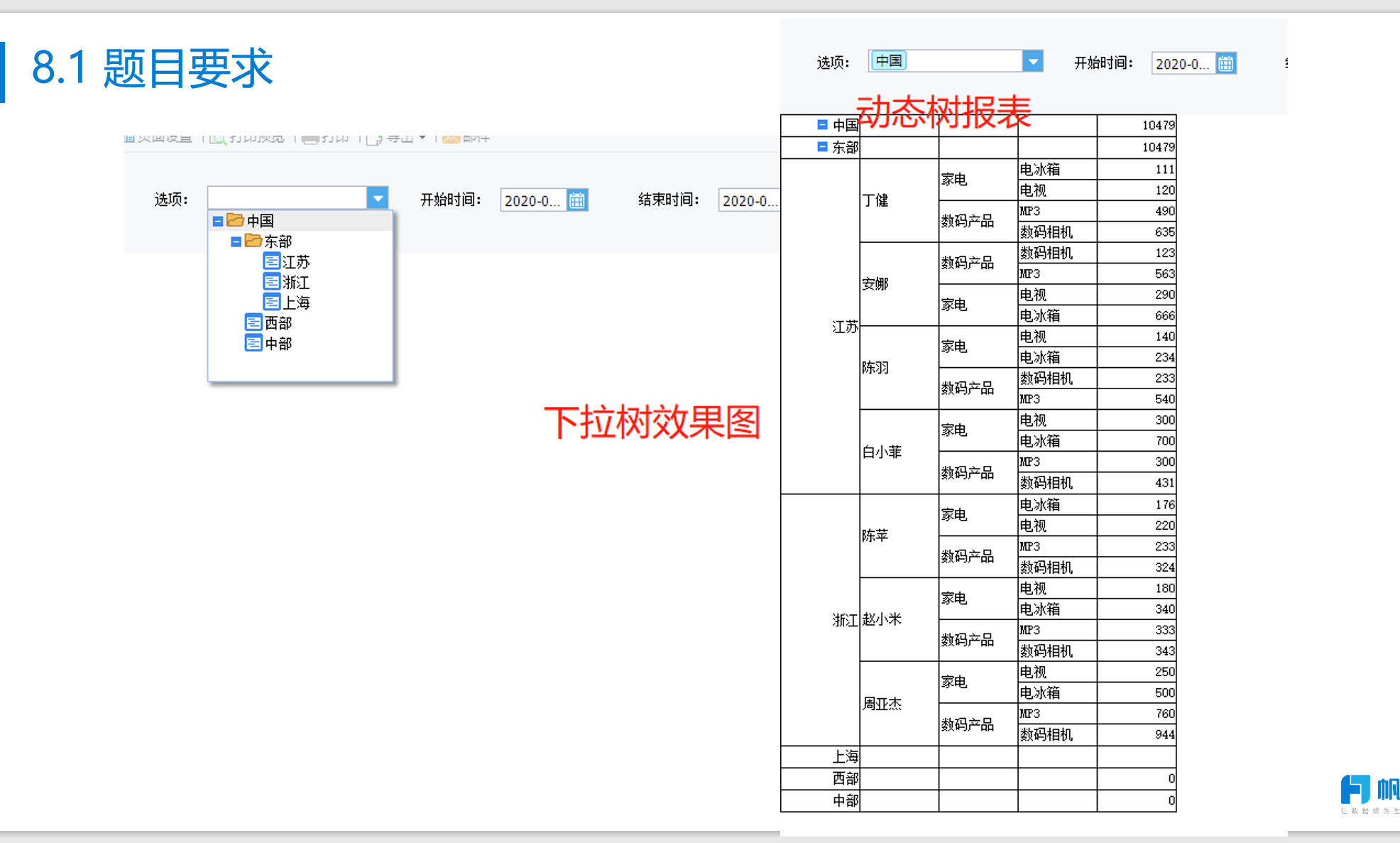This screenshot has height=843, width=1400.
Task: Collapse the 中国 node in dropdown tree
Action: pyautogui.click(x=218, y=221)
